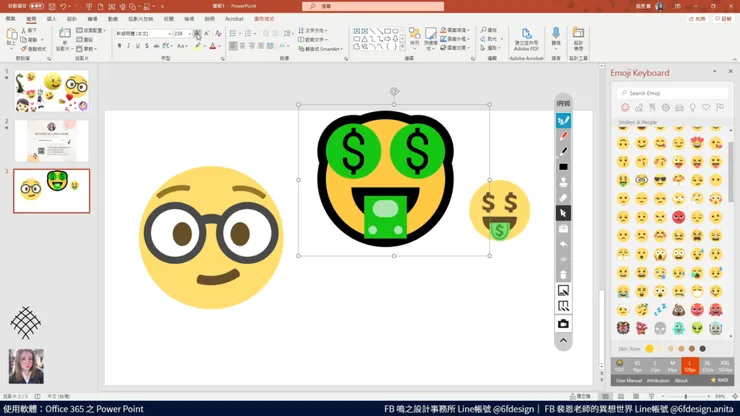This screenshot has height=416, width=740.
Task: Toggle text shadow S button
Action: [x=147, y=46]
